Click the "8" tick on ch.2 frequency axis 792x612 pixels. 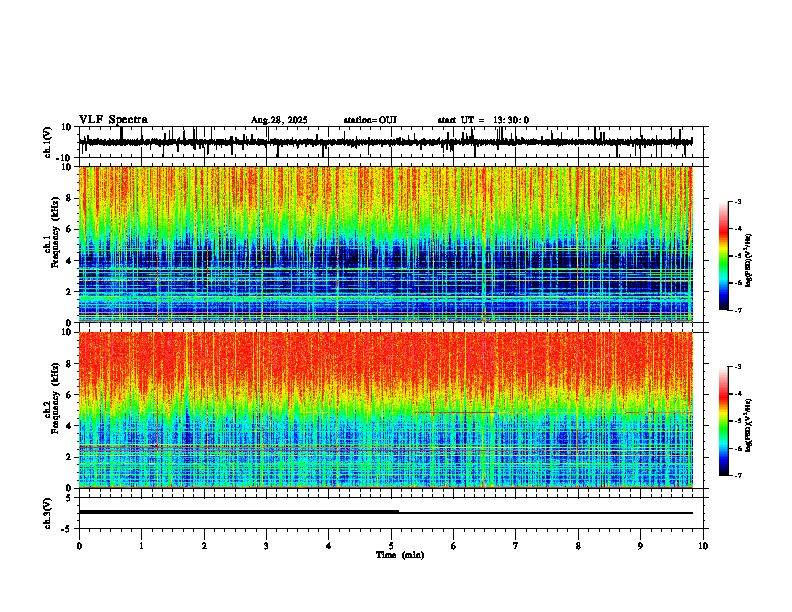click(70, 364)
